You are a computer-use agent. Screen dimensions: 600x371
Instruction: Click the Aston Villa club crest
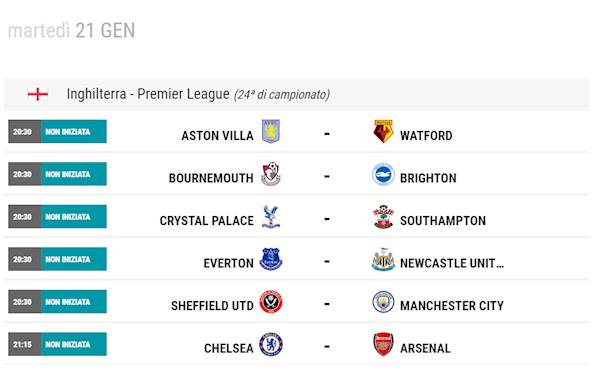tap(271, 132)
